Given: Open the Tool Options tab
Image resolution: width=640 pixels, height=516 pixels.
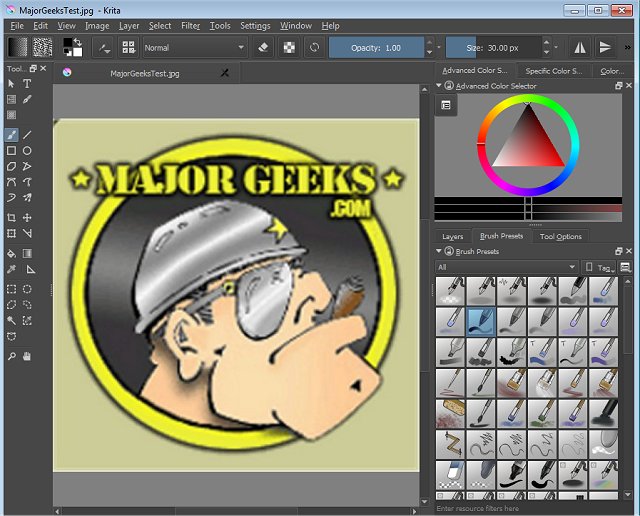Looking at the screenshot, I should pos(560,236).
